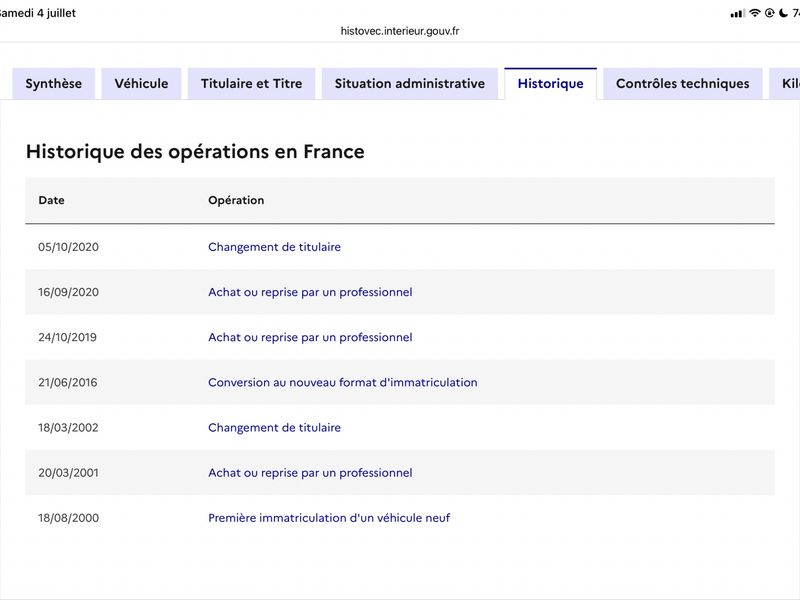This screenshot has height=600, width=800.
Task: Click the date 20/03/2001
Action: (68, 473)
